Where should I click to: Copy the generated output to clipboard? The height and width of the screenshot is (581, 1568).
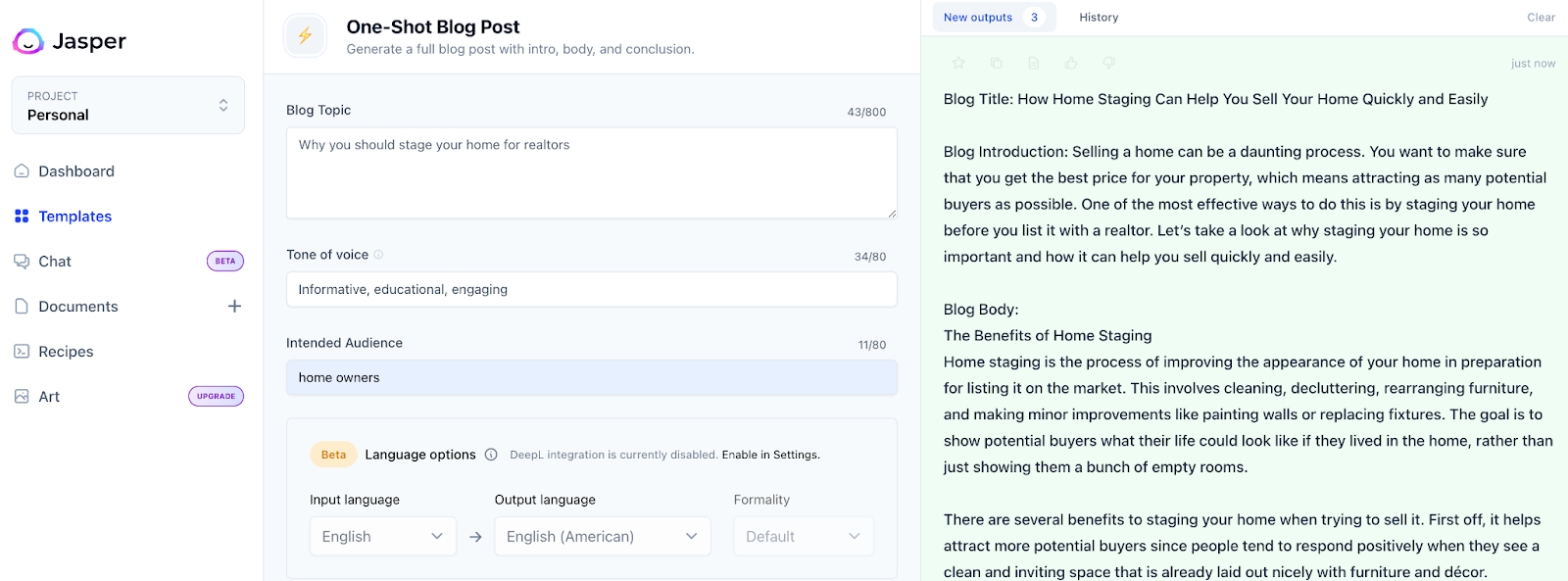click(996, 63)
